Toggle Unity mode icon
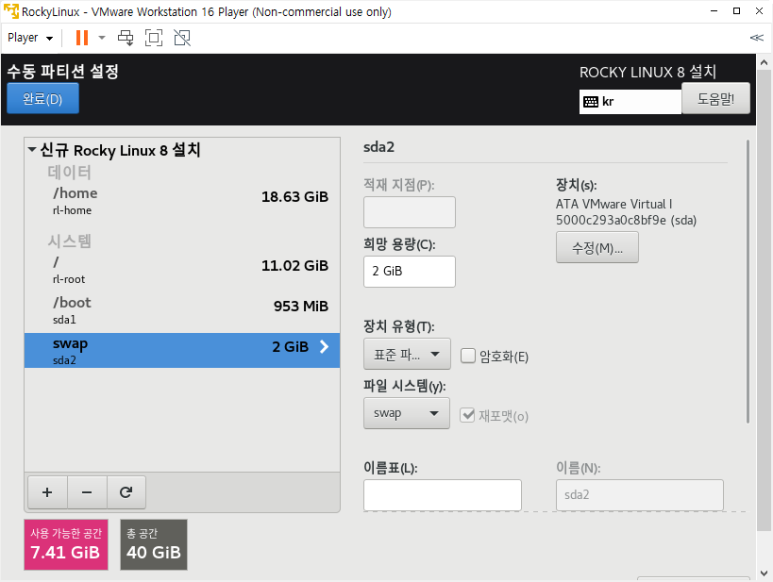 pyautogui.click(x=182, y=38)
